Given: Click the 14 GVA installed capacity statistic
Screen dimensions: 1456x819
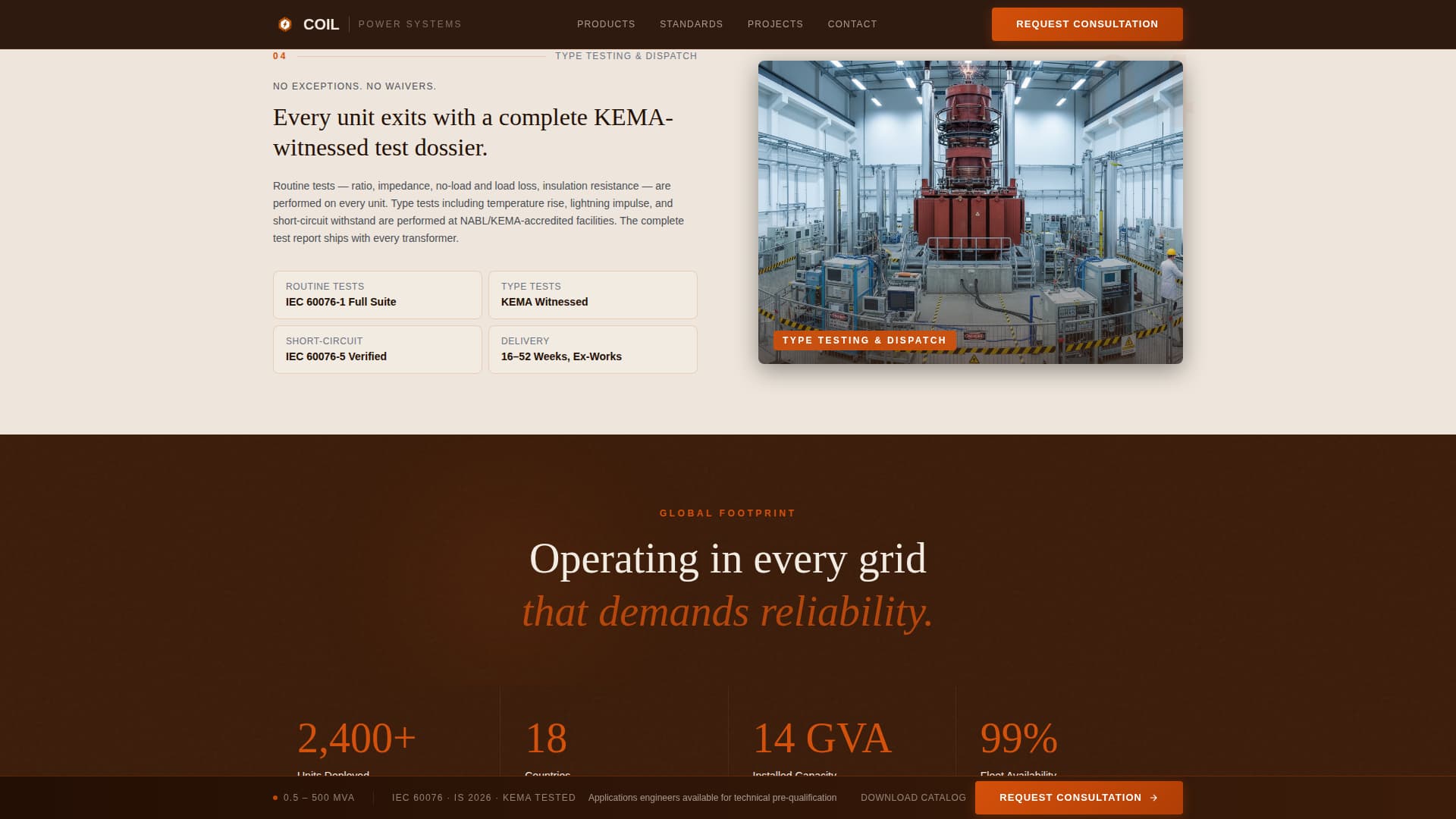Looking at the screenshot, I should (821, 738).
